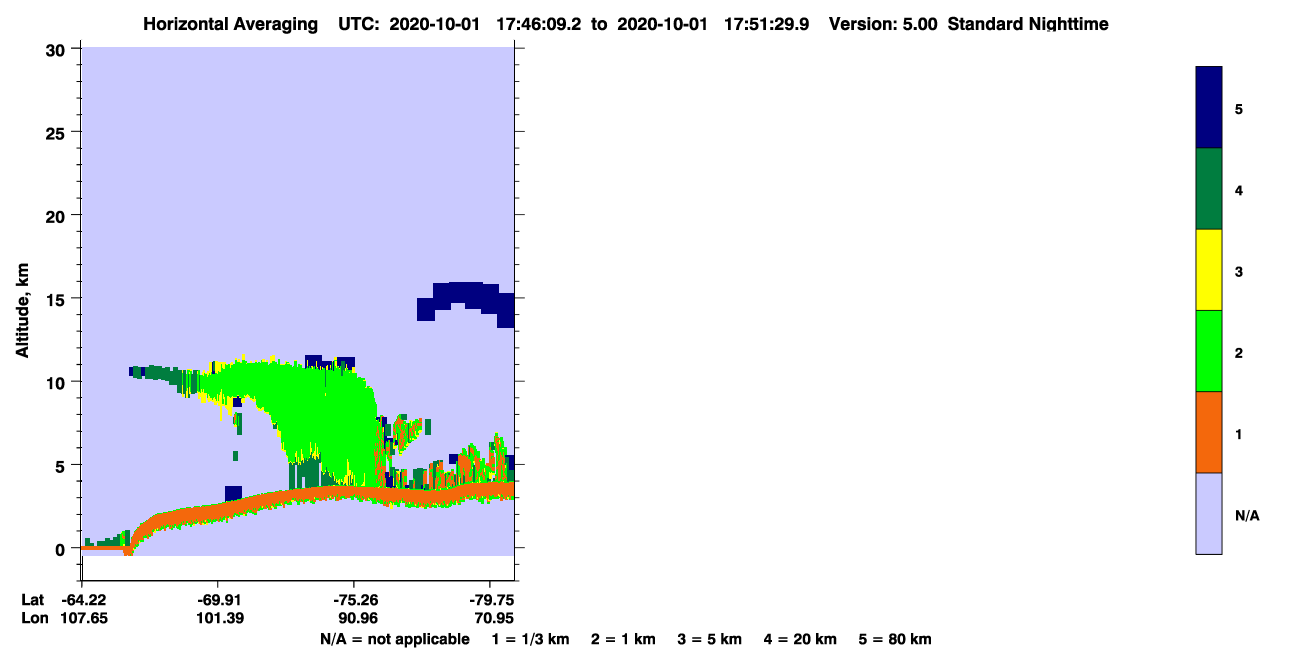
Task: Click the end time '17:51:29.9'
Action: click(x=768, y=24)
